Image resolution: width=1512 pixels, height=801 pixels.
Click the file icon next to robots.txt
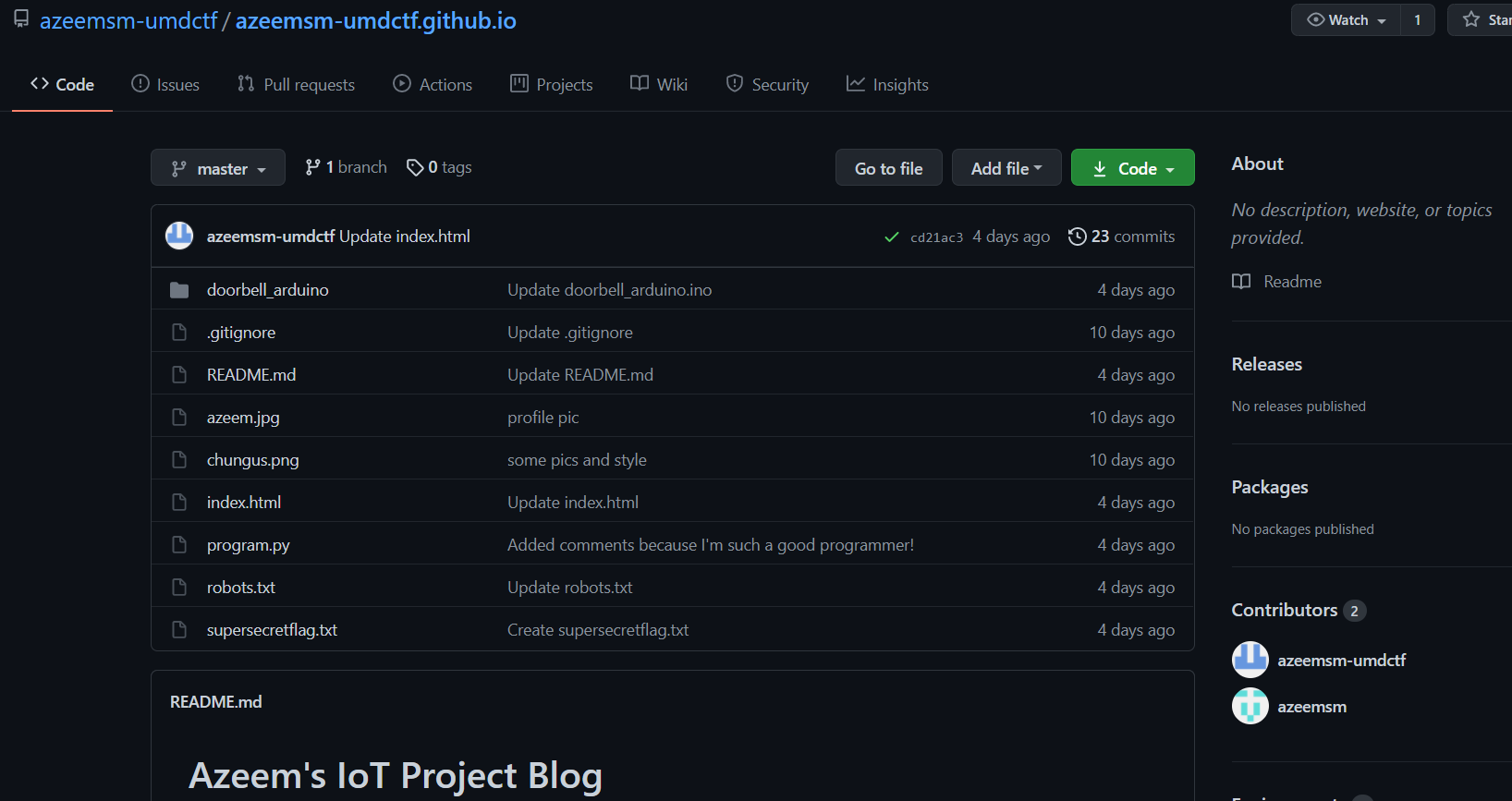[179, 588]
